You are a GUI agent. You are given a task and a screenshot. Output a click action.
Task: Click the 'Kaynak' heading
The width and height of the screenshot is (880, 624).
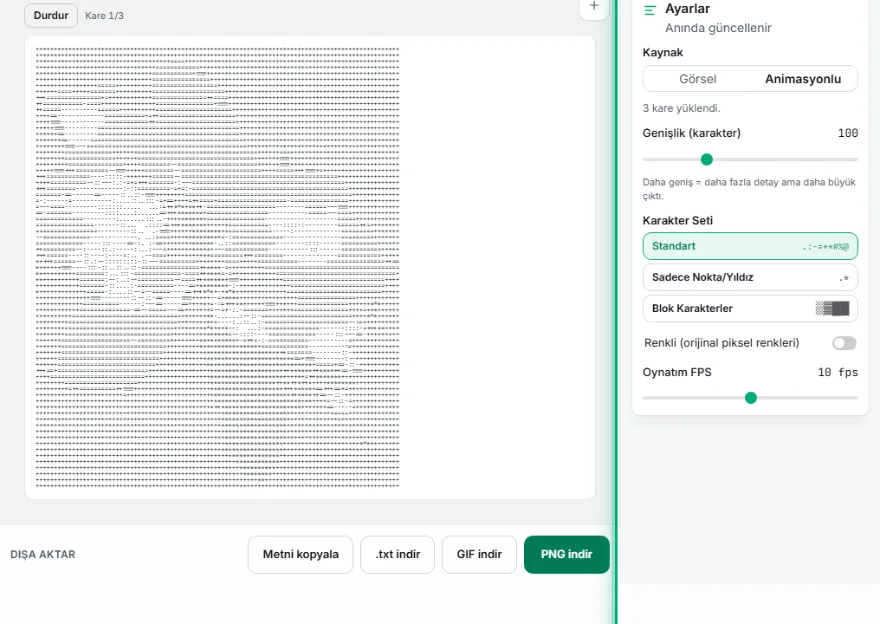tap(663, 52)
